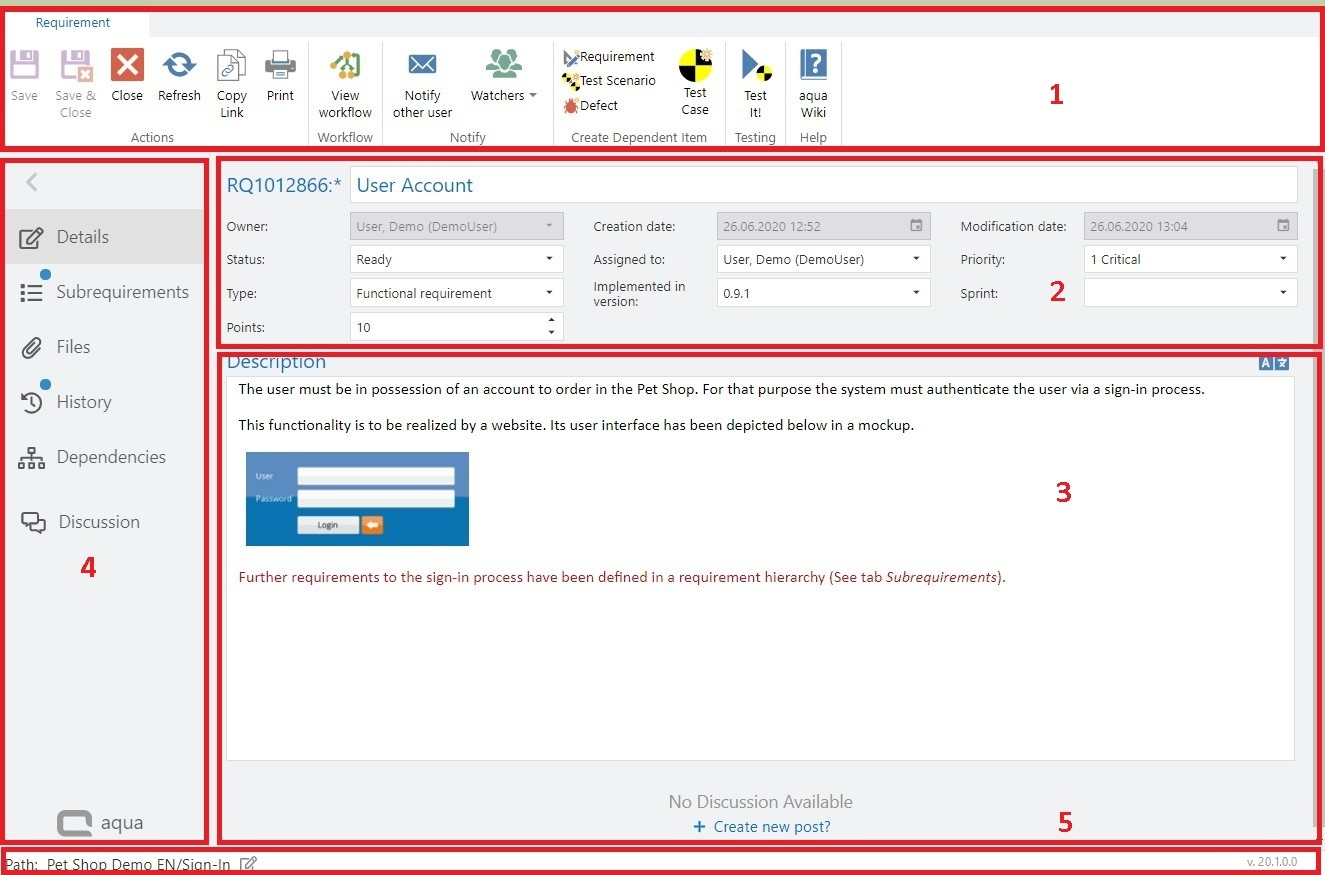Launch the Test It! action
This screenshot has width=1325, height=875.
[755, 67]
